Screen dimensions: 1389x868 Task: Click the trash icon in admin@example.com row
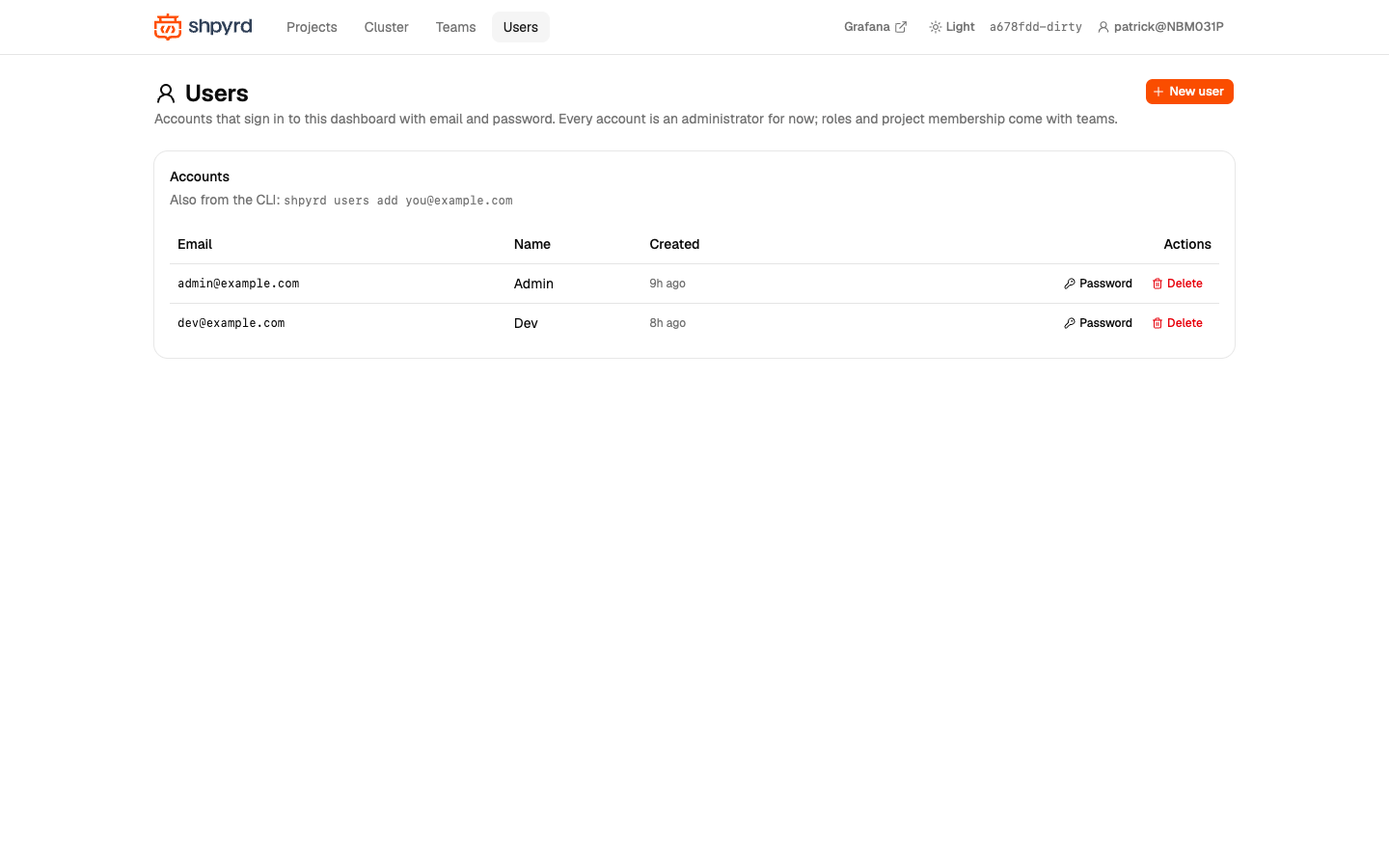click(x=1157, y=284)
